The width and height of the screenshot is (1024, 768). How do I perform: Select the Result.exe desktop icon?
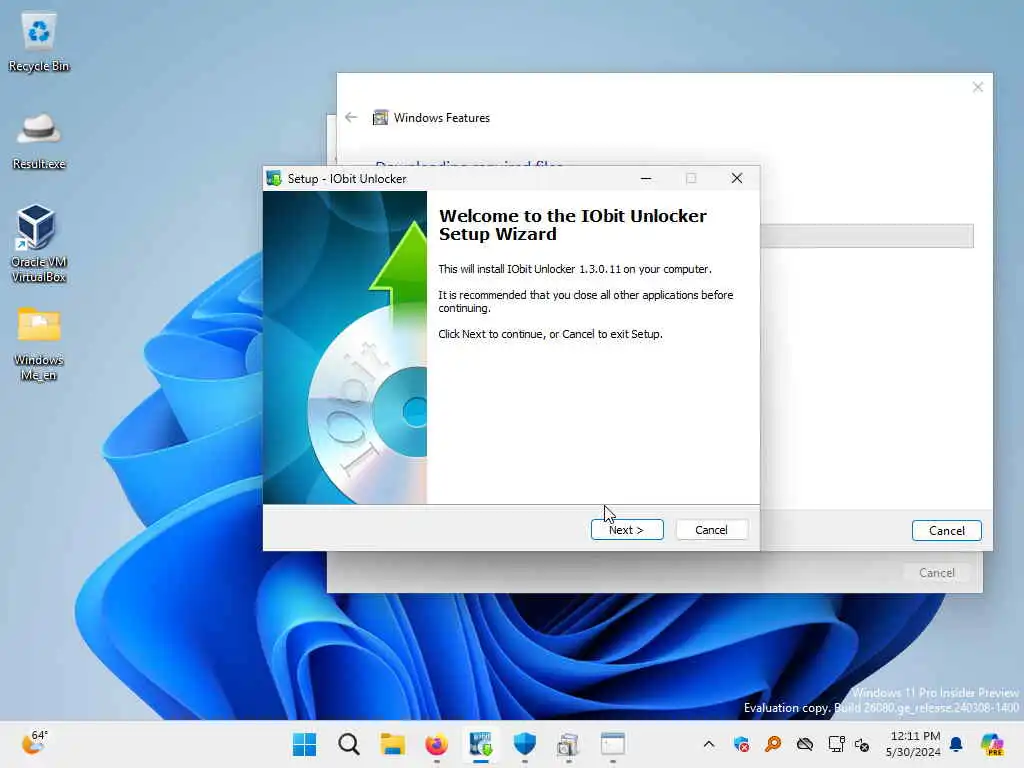click(39, 142)
